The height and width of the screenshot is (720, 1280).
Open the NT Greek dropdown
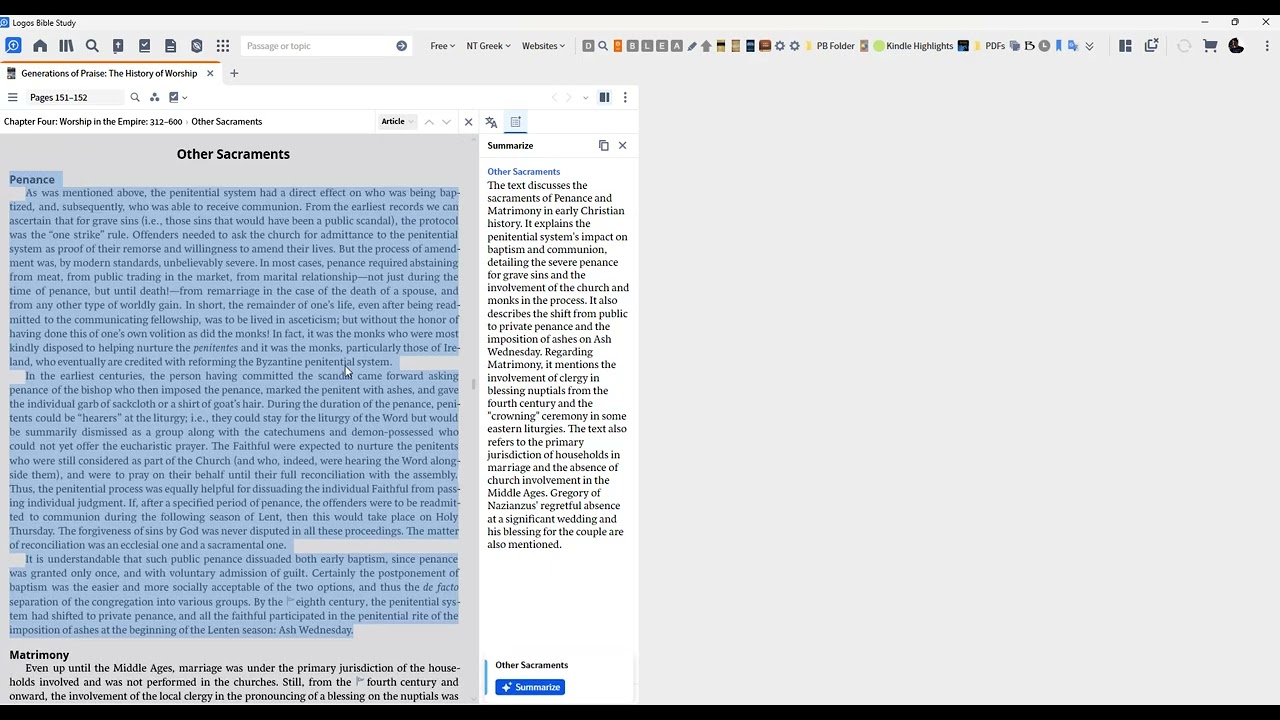(x=488, y=46)
